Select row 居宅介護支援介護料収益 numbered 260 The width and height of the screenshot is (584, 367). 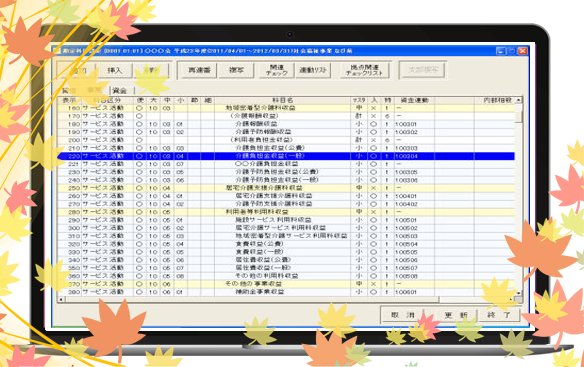tap(286, 196)
